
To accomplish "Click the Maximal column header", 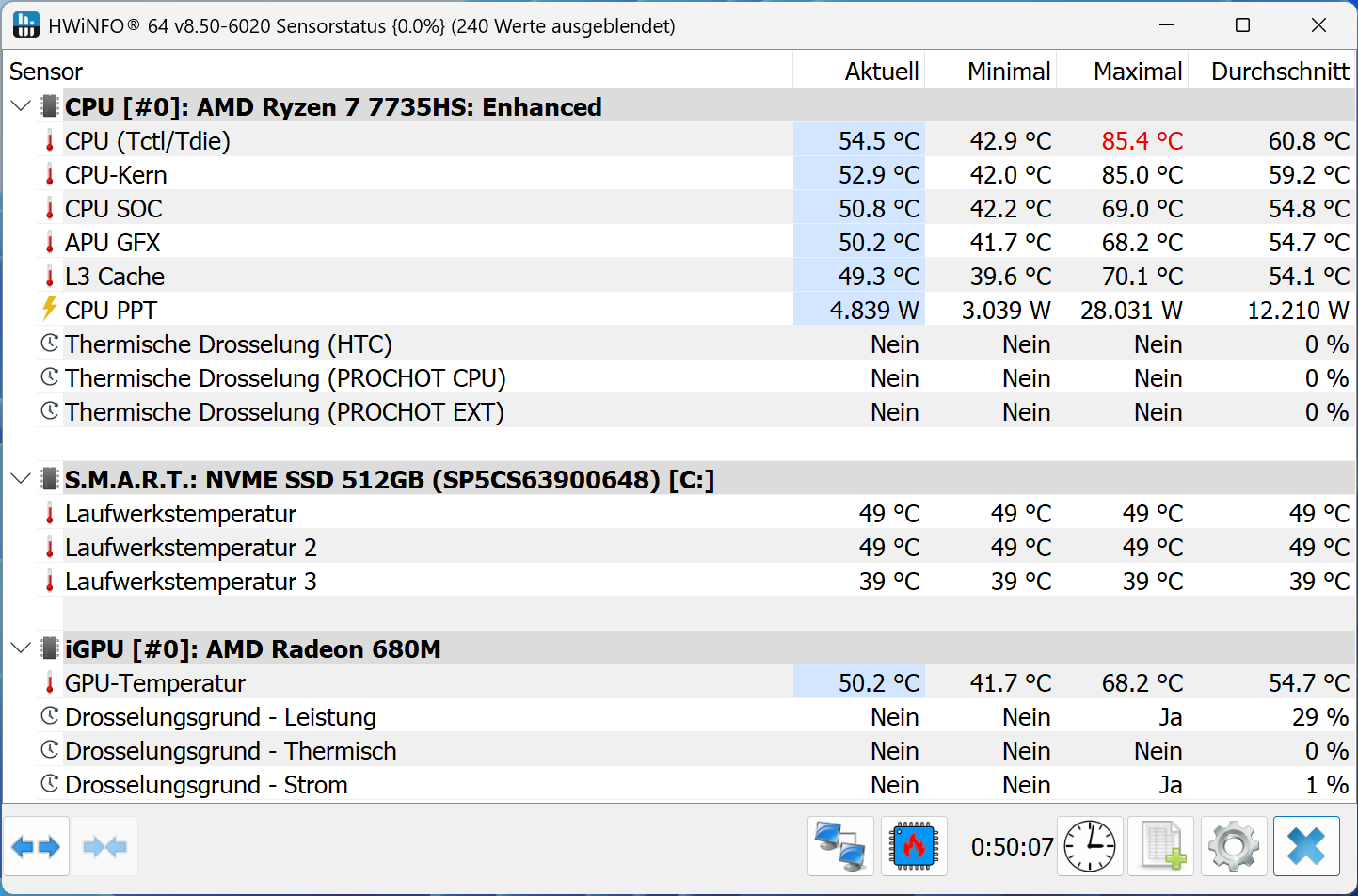I will [x=1122, y=72].
